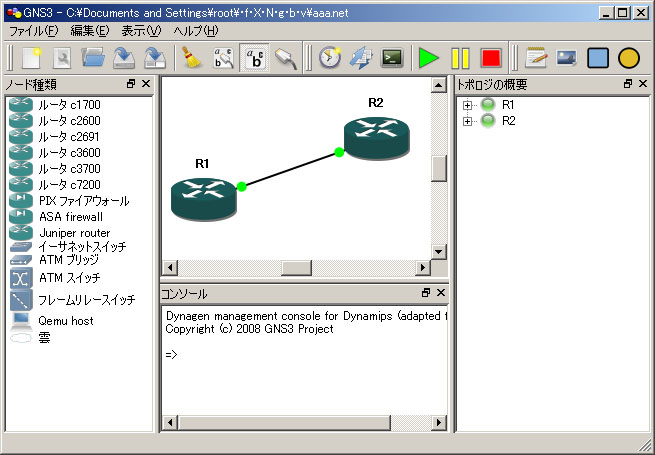Viewport: 655px width, 455px height.
Task: Float the コンソール panel
Action: pos(426,293)
